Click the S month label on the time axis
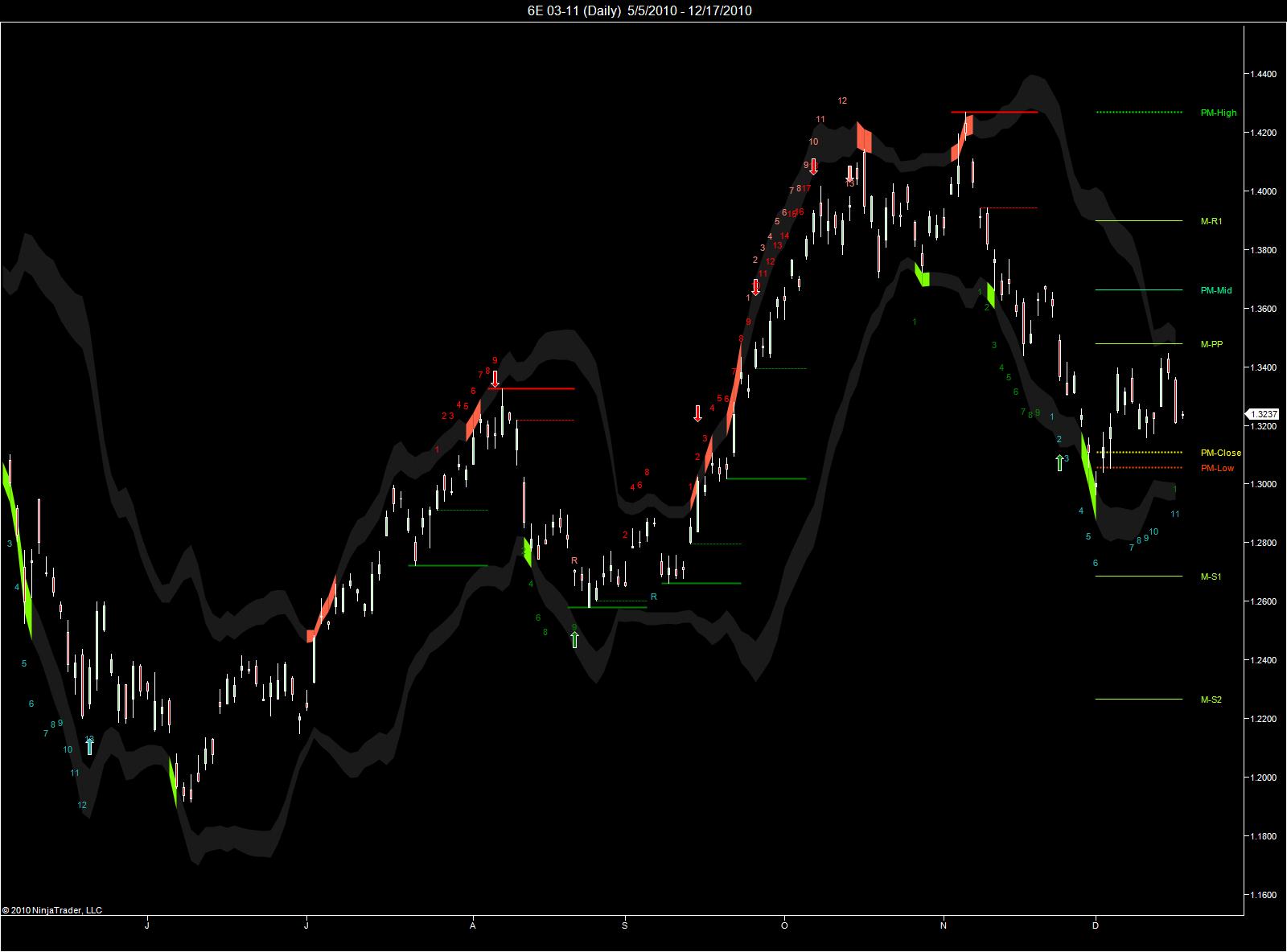1287x952 pixels. (x=625, y=925)
